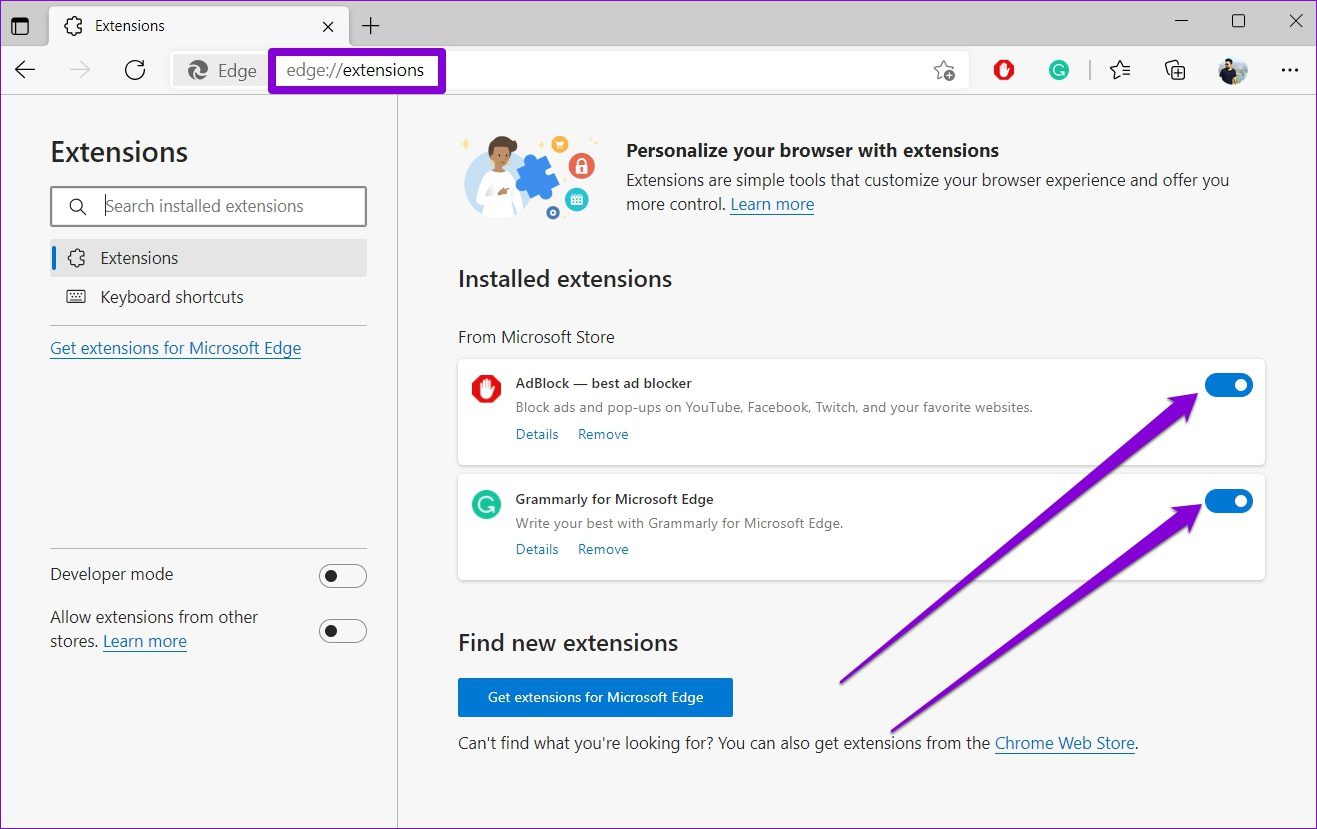The width and height of the screenshot is (1317, 829).
Task: Click the 'Find new extensions' heading
Action: (x=568, y=643)
